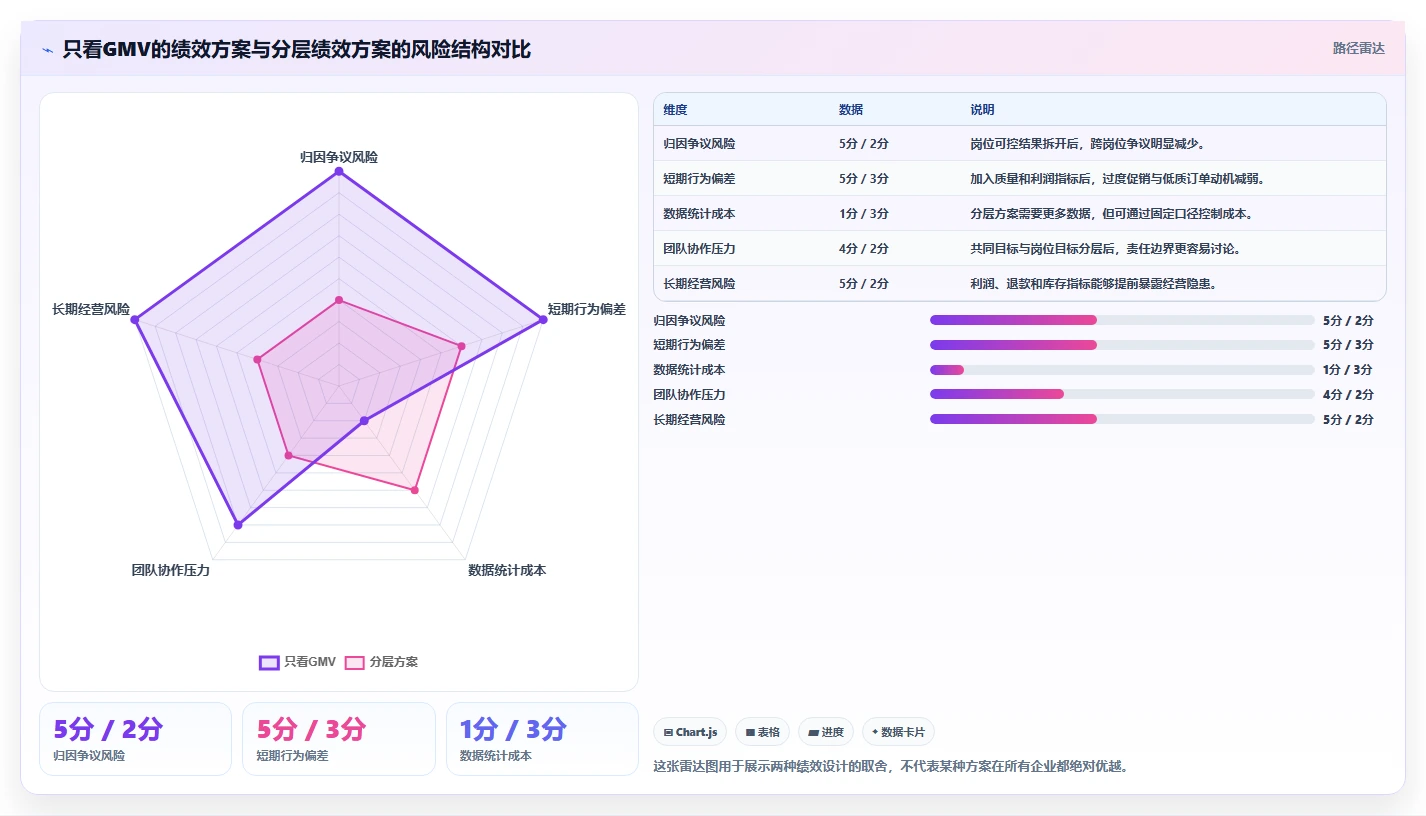The height and width of the screenshot is (816, 1426).
Task: Click the purple GMV point at 长期经营风险 axis
Action: pyautogui.click(x=135, y=320)
